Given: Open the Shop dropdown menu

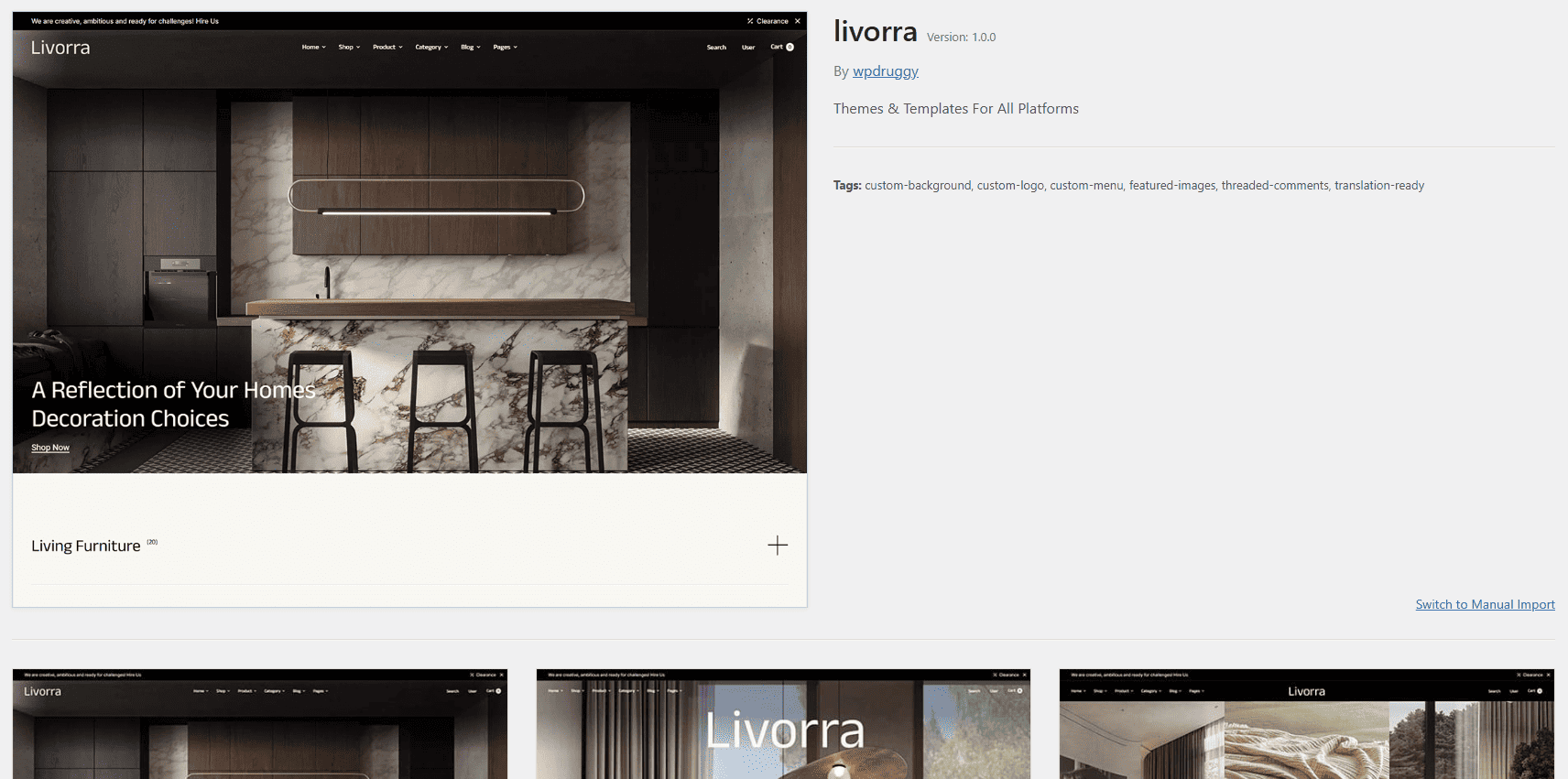Looking at the screenshot, I should tap(349, 47).
